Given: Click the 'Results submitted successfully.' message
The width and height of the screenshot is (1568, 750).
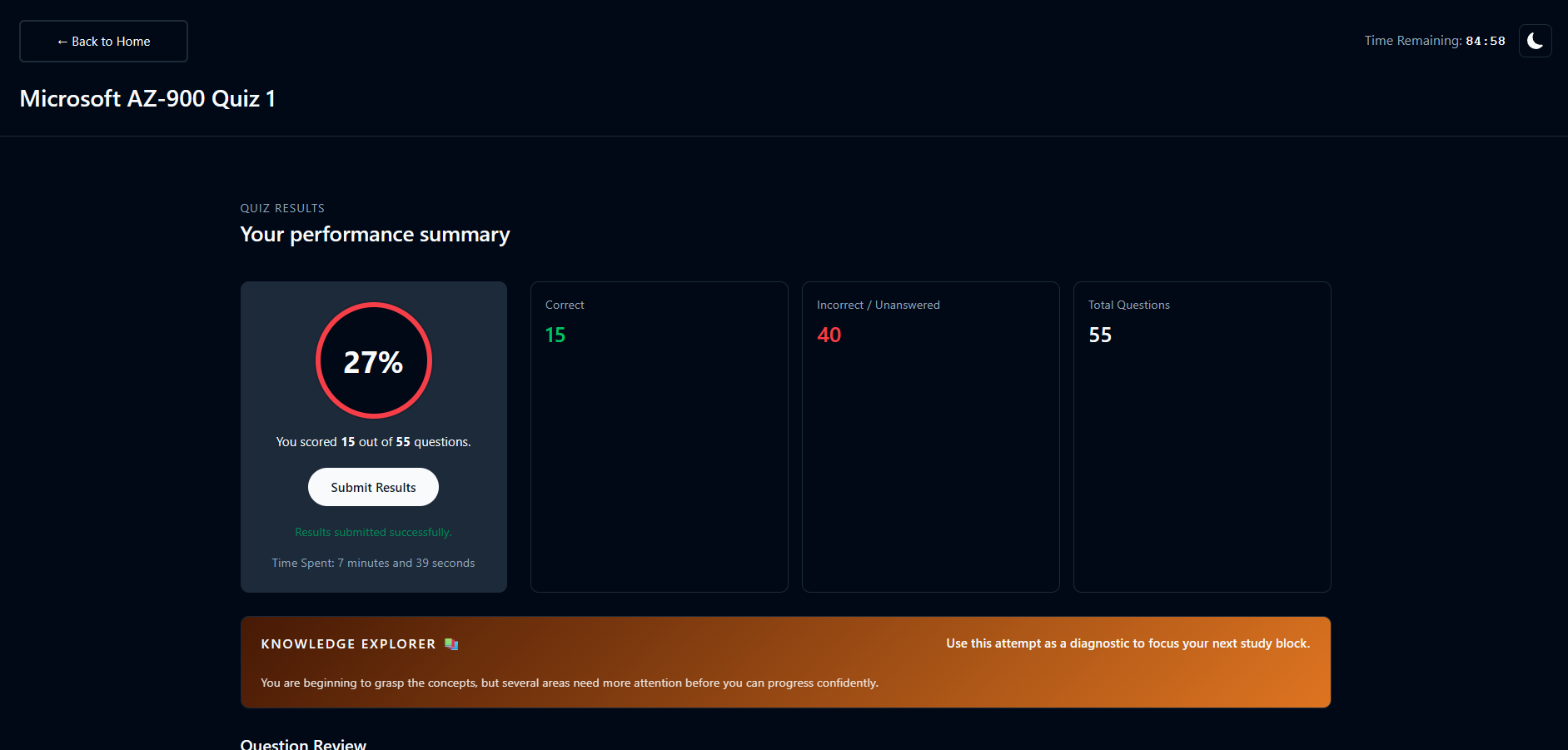Looking at the screenshot, I should point(373,532).
